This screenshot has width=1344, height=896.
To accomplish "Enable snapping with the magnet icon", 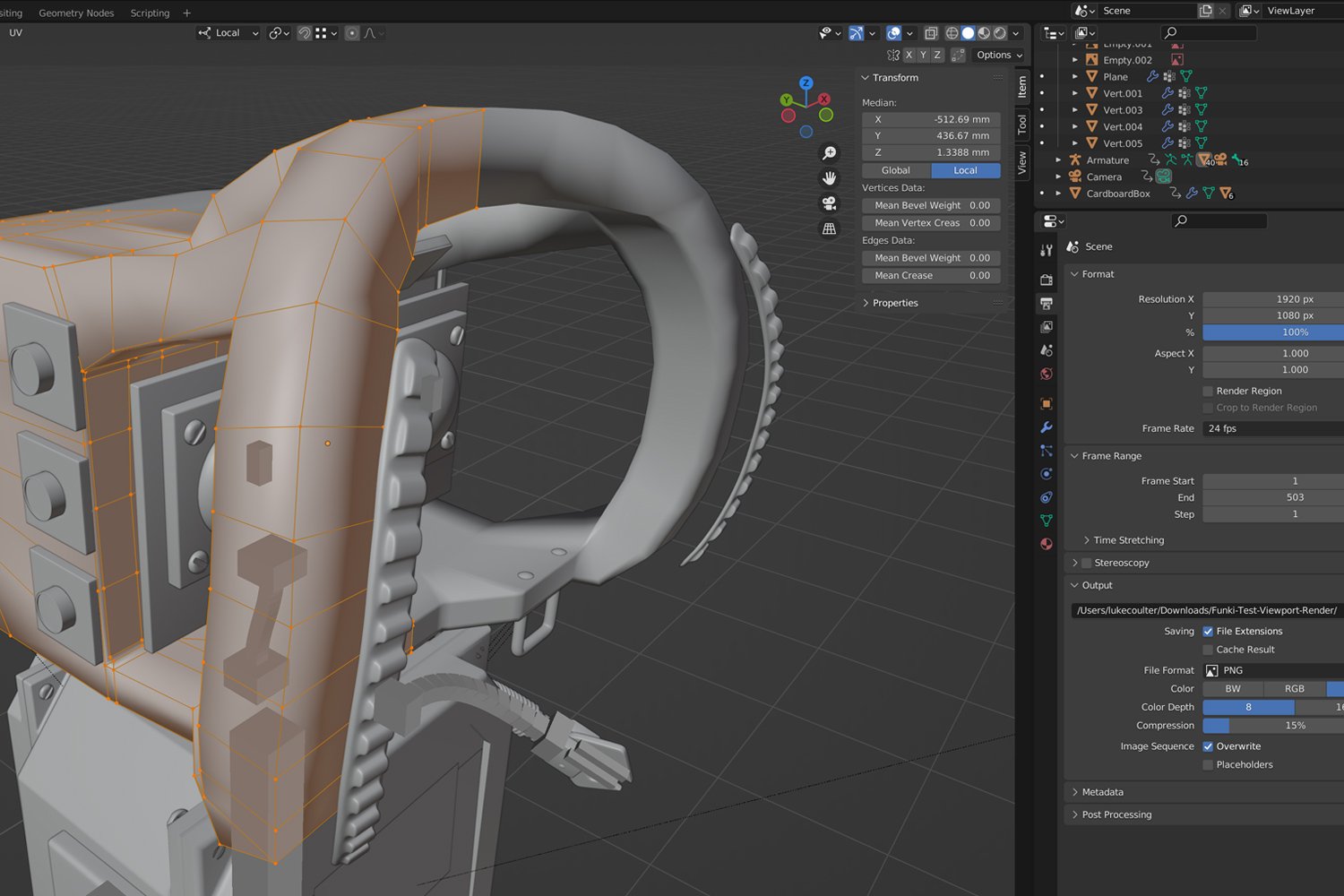I will pyautogui.click(x=305, y=32).
